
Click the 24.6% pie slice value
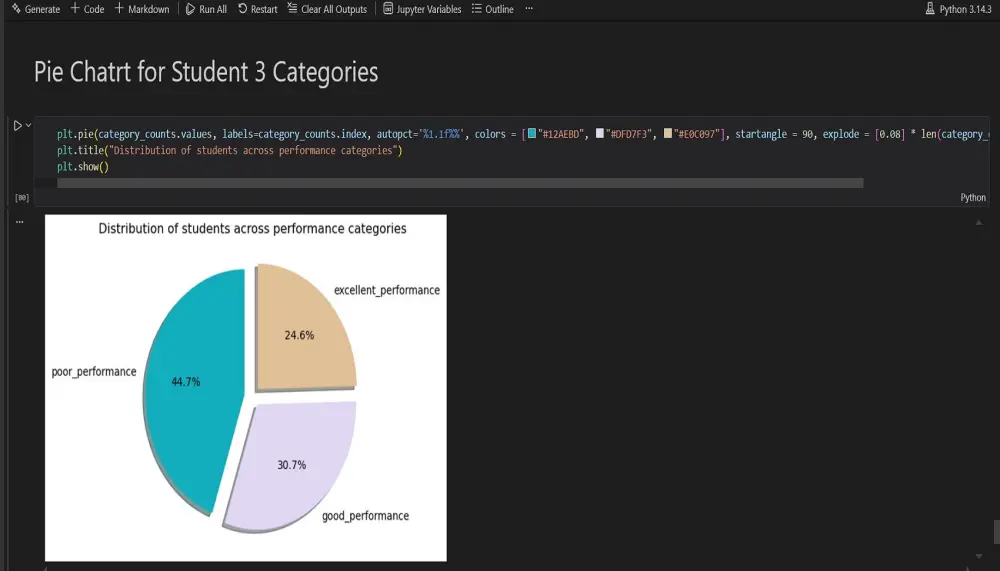[299, 335]
